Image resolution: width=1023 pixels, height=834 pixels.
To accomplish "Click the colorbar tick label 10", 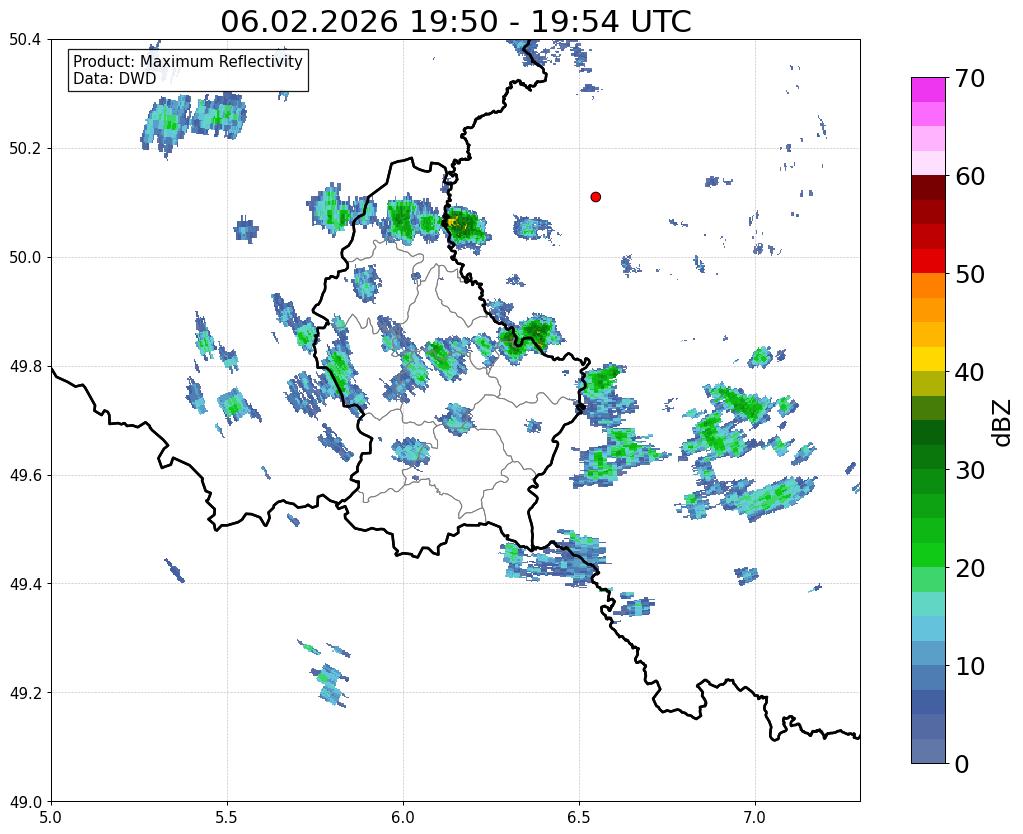I will pyautogui.click(x=969, y=666).
